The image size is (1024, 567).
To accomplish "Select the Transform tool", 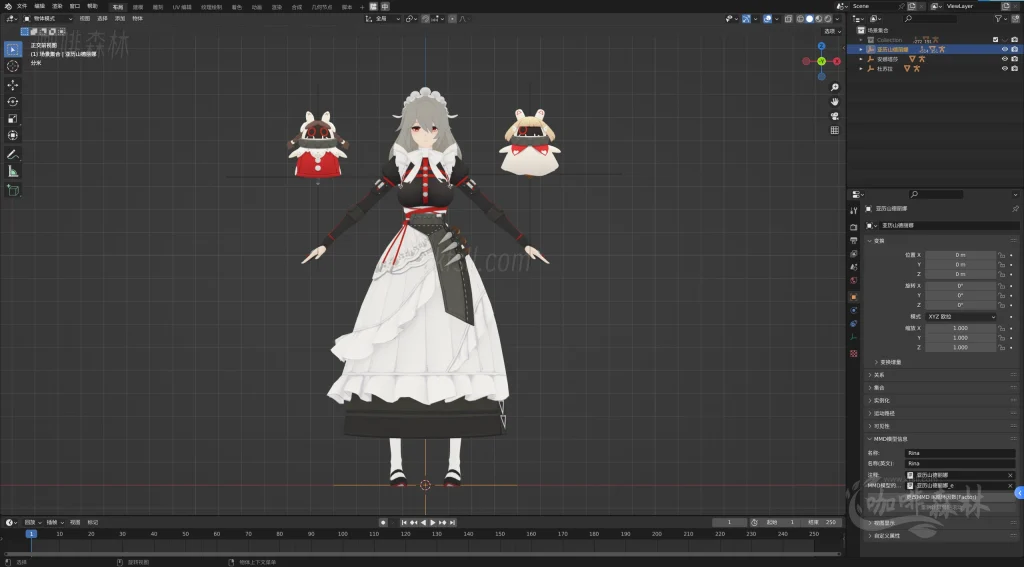I will (x=12, y=135).
